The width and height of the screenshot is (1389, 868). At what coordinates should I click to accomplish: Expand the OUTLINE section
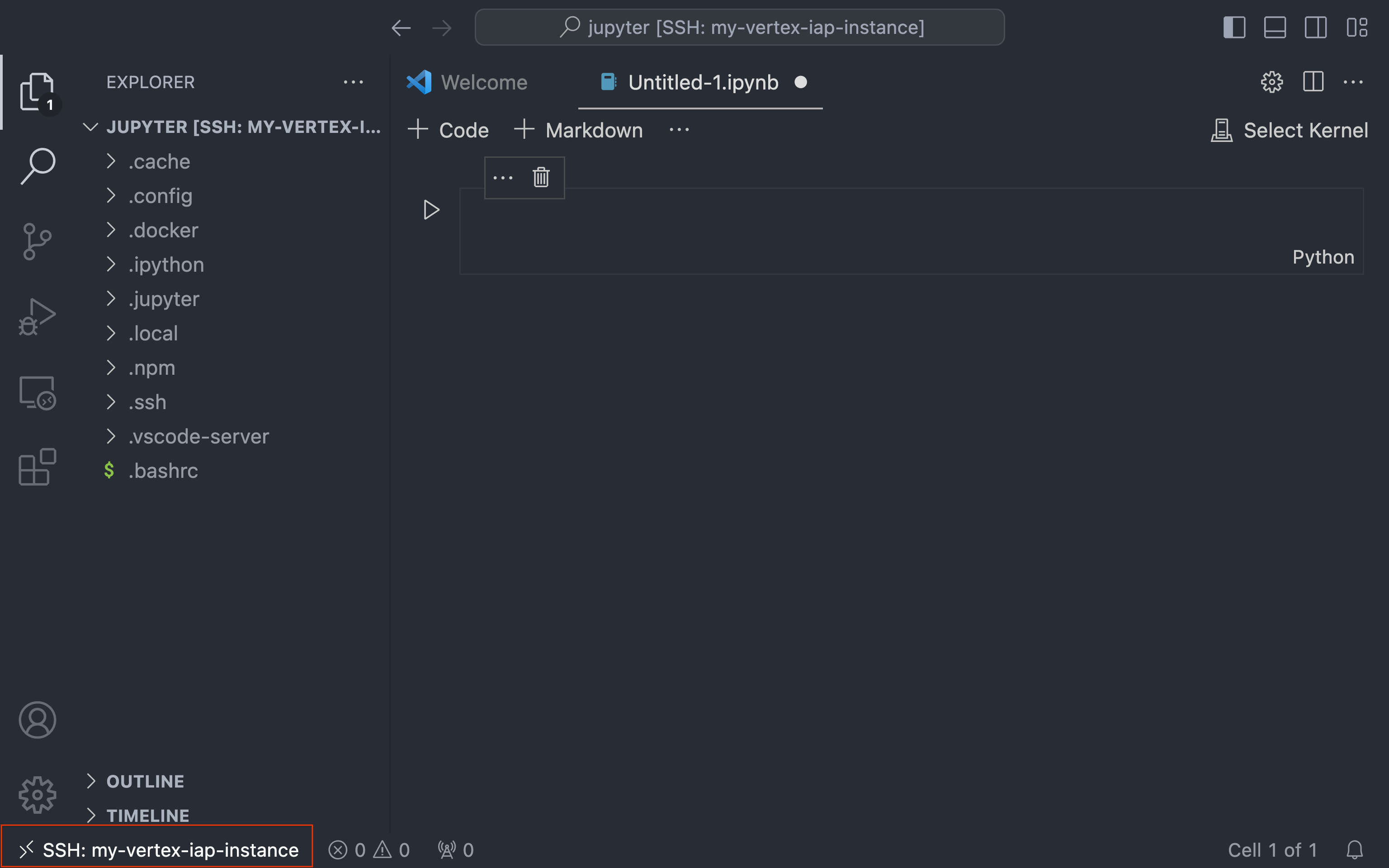pyautogui.click(x=145, y=781)
